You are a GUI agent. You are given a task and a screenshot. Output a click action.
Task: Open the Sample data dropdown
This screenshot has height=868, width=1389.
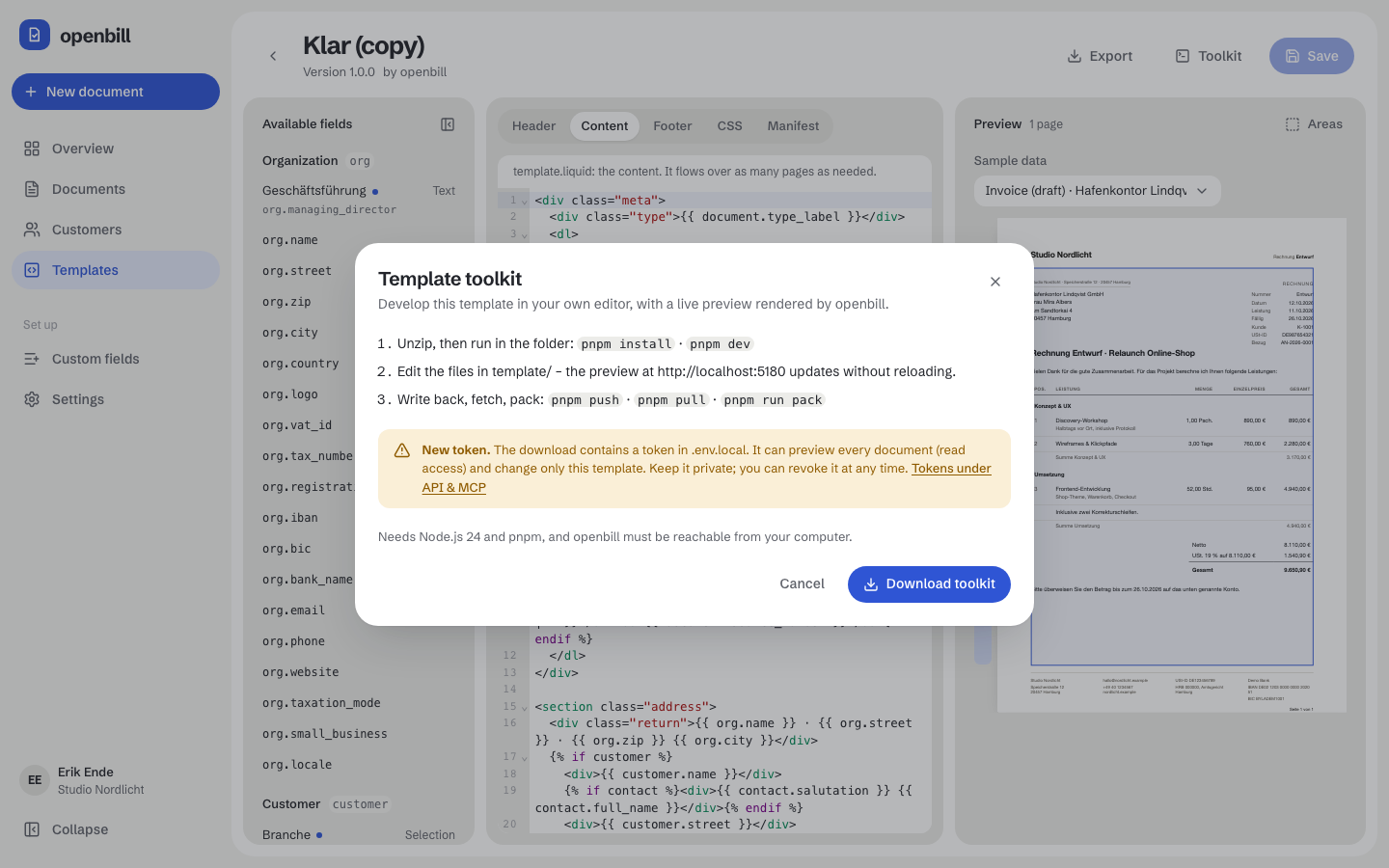[x=1098, y=191]
